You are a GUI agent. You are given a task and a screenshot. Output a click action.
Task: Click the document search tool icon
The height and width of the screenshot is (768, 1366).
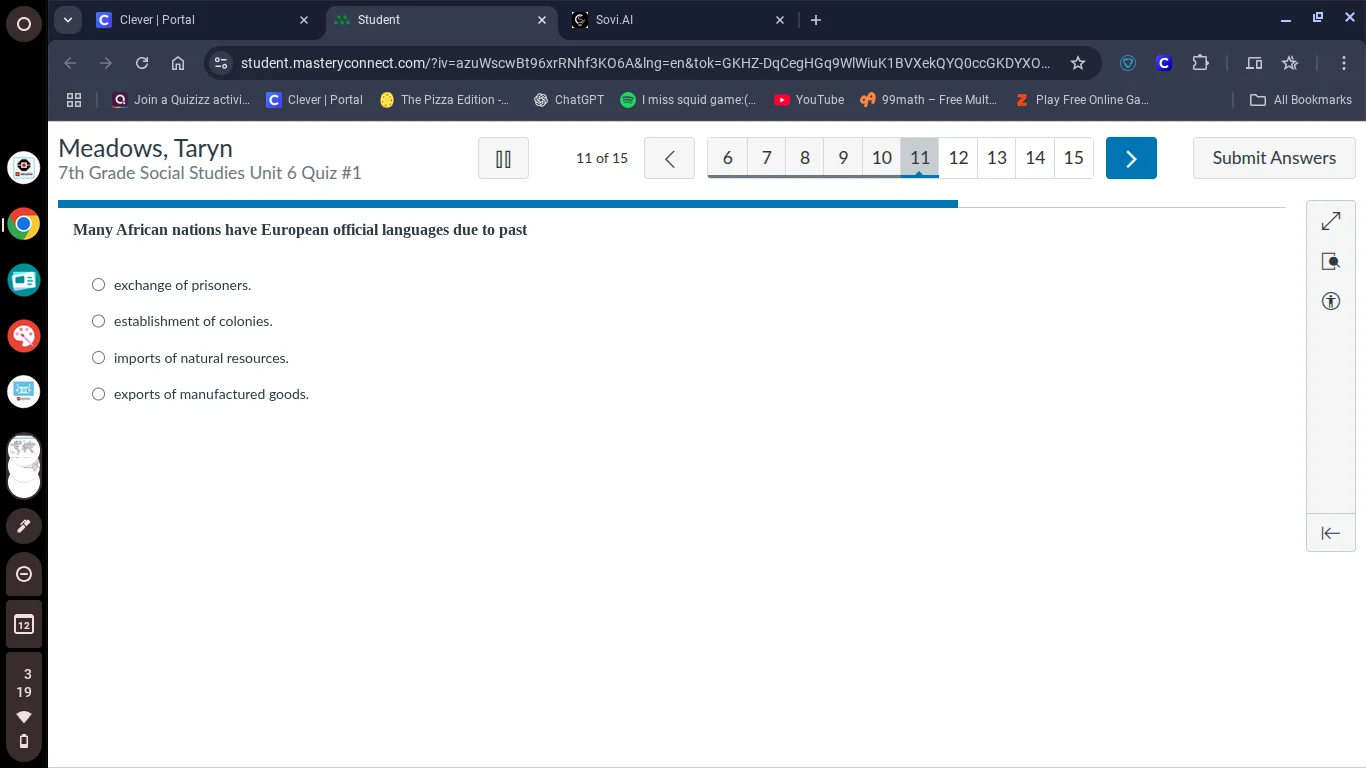pyautogui.click(x=1330, y=262)
